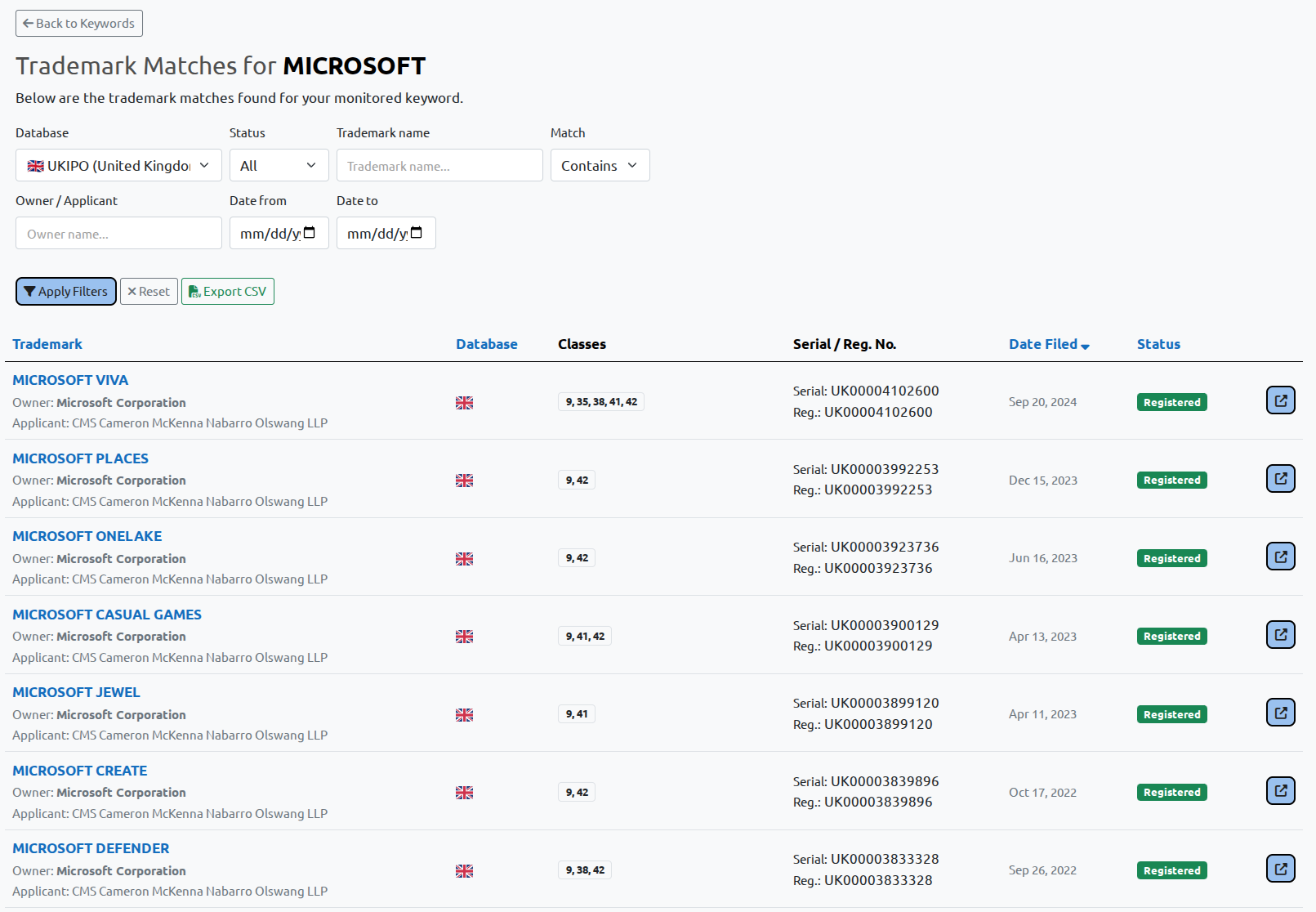
Task: Open external link icon on MICROSOFT JEWEL row
Action: tap(1280, 712)
